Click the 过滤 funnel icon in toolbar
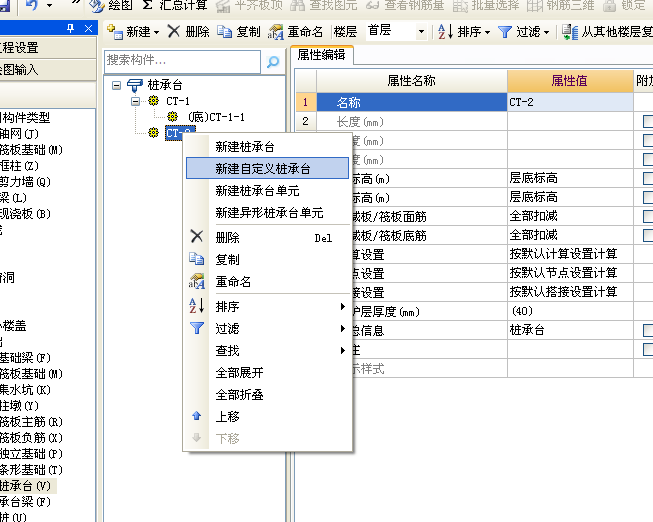The height and width of the screenshot is (522, 653). (504, 32)
